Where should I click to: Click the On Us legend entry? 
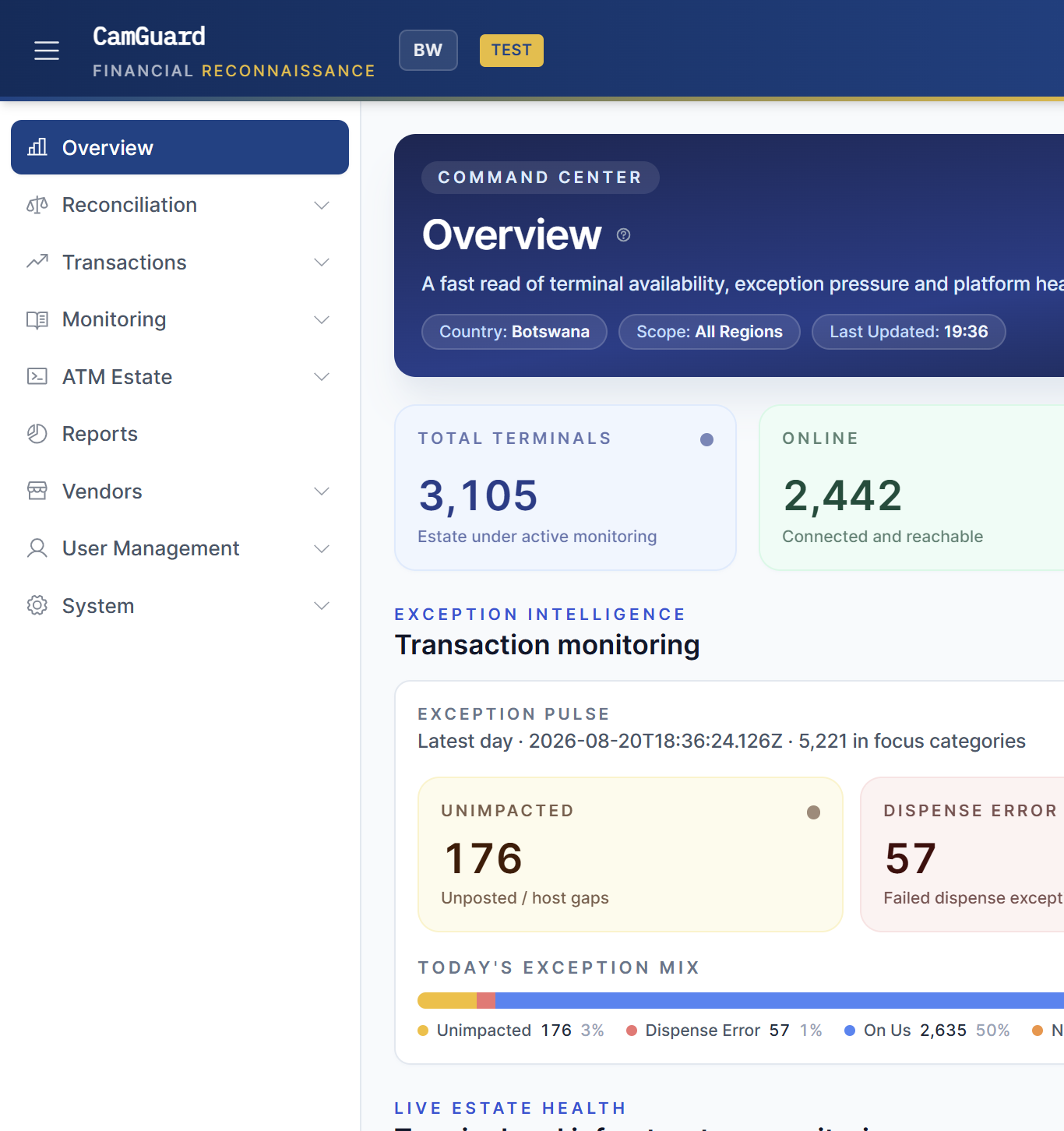[928, 1031]
